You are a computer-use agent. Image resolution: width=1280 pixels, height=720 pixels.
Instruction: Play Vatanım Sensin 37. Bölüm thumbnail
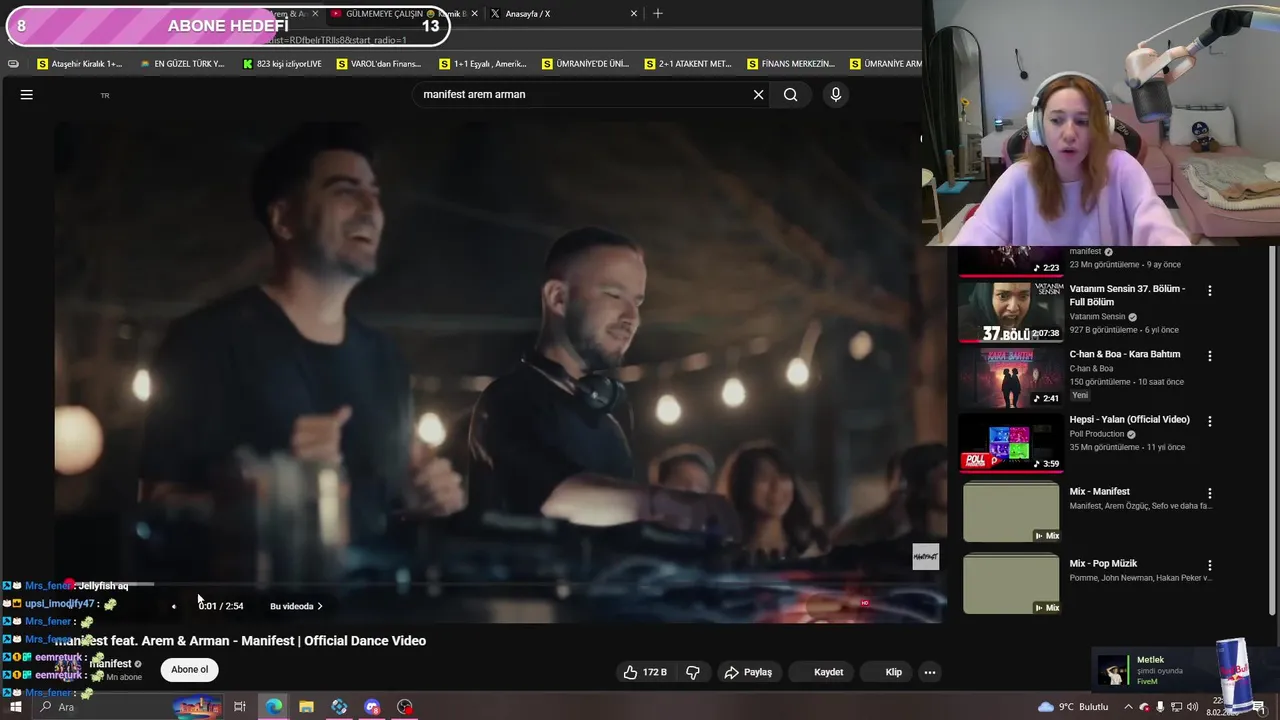pyautogui.click(x=1011, y=312)
